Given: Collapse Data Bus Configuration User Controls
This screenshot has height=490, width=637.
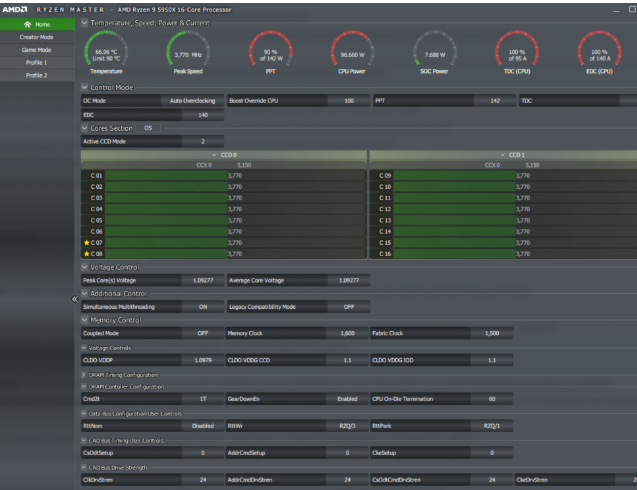Looking at the screenshot, I should pyautogui.click(x=84, y=414).
